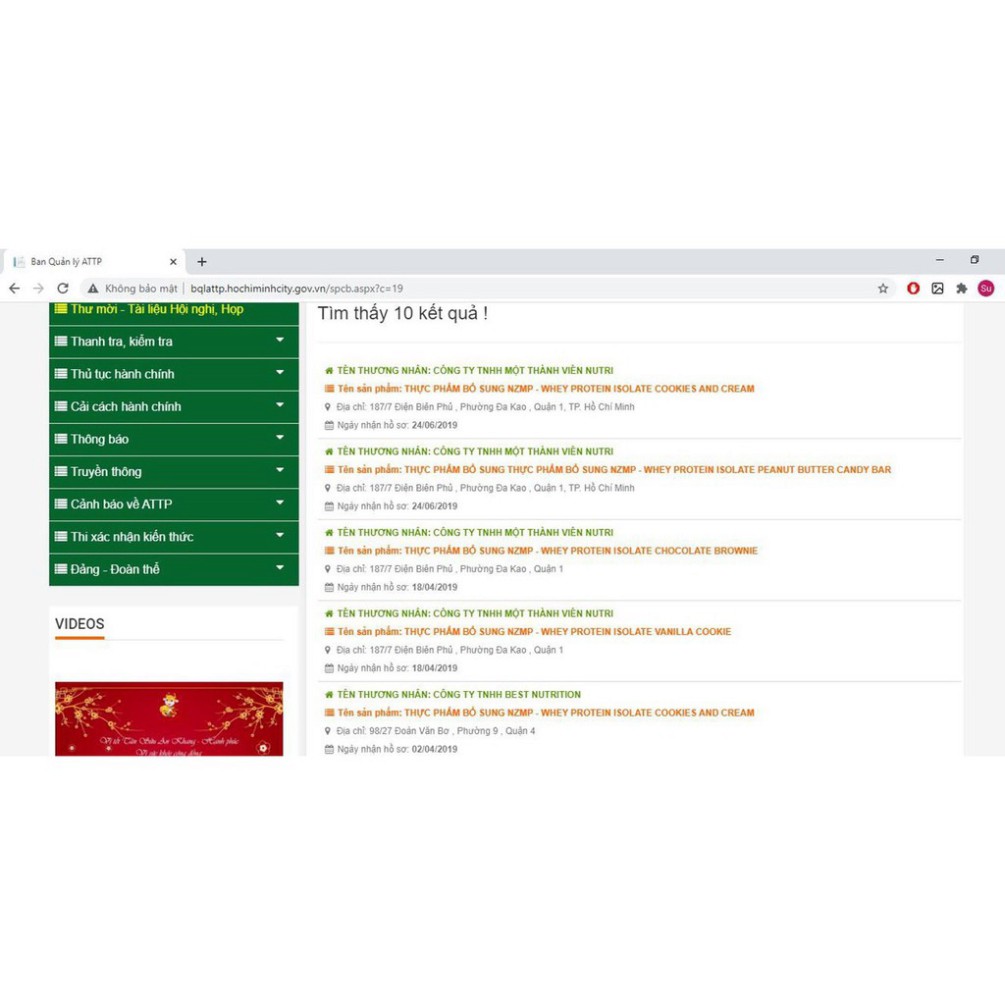Open the red Tết video thumbnail
This screenshot has width=1005, height=1005.
[x=169, y=719]
